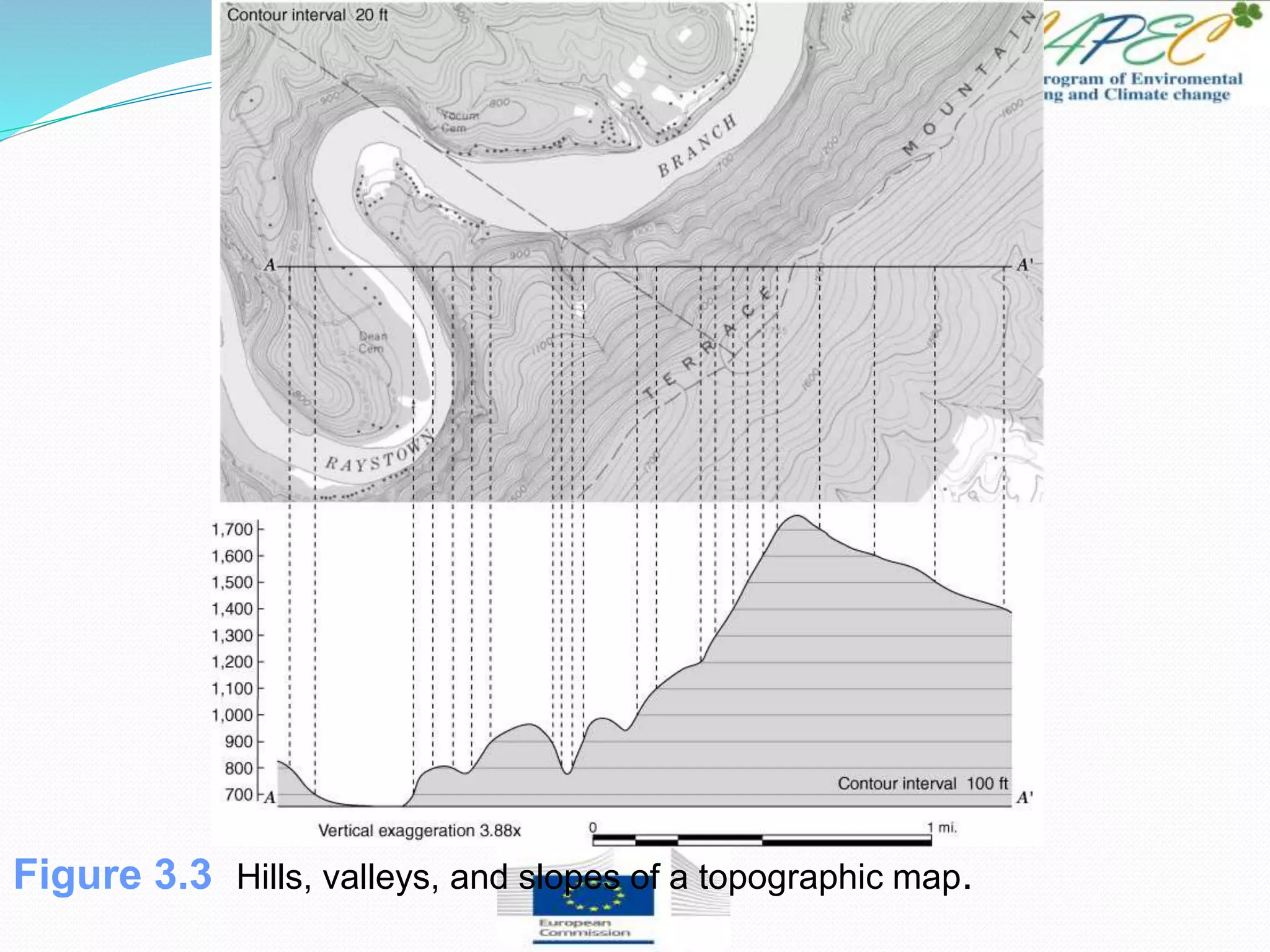Click the '1,500' elevation axis label
Image resolution: width=1270 pixels, height=952 pixels.
[232, 583]
